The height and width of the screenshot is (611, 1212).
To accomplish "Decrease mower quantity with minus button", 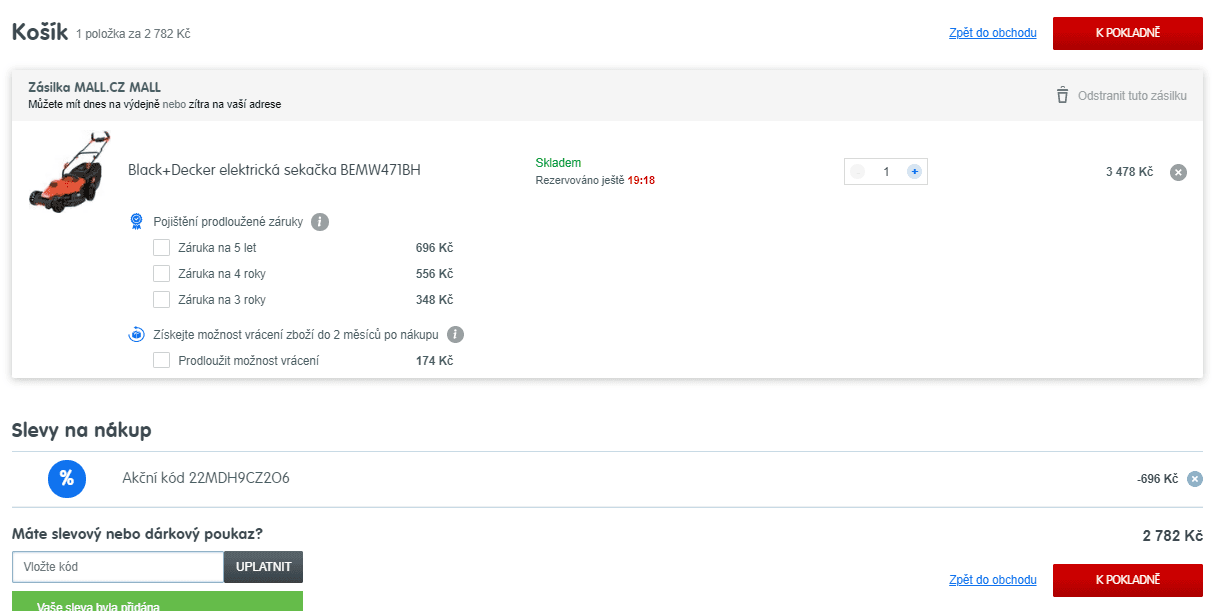I will pyautogui.click(x=858, y=172).
